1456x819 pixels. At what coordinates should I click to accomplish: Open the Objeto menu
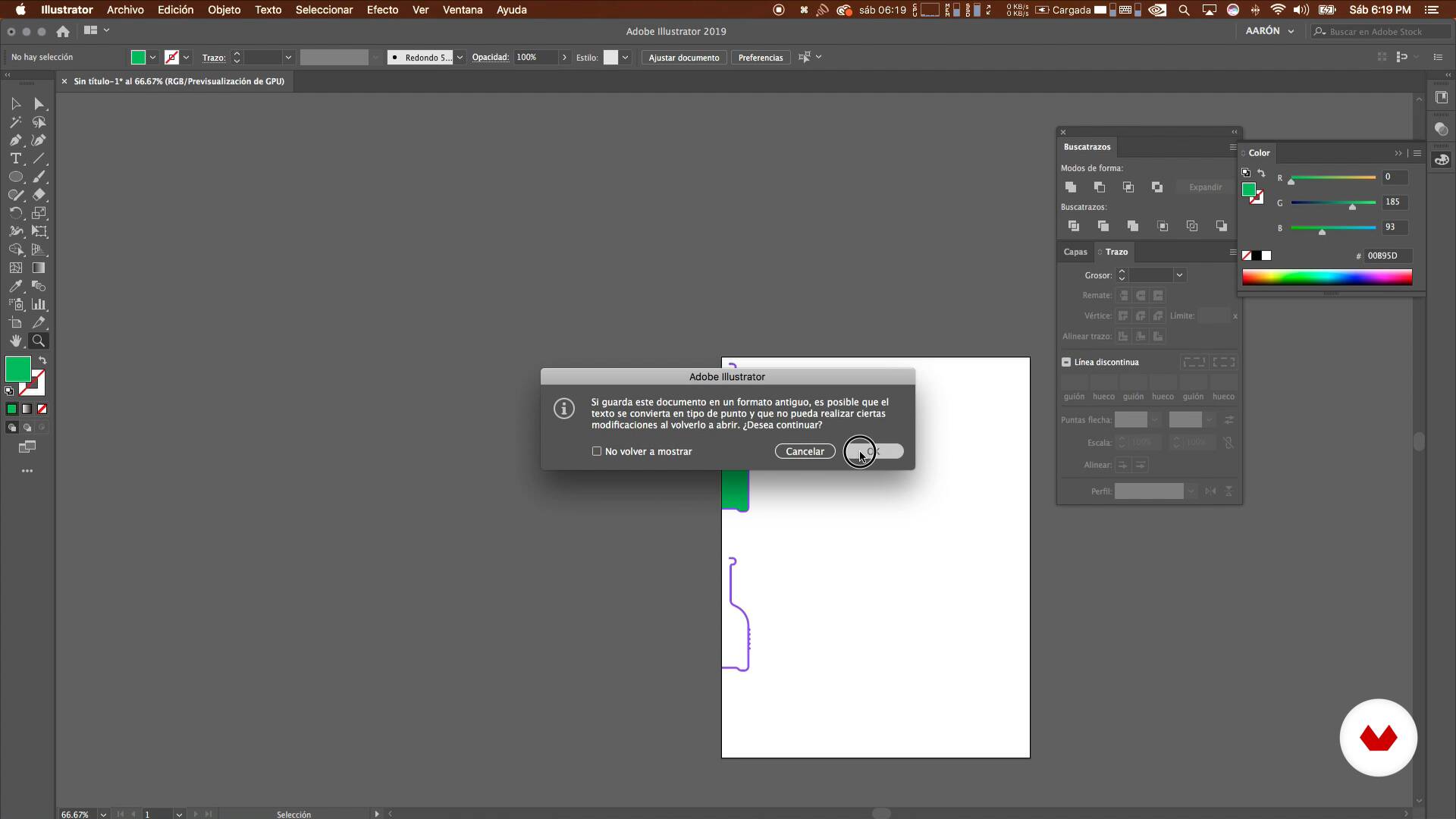[224, 10]
